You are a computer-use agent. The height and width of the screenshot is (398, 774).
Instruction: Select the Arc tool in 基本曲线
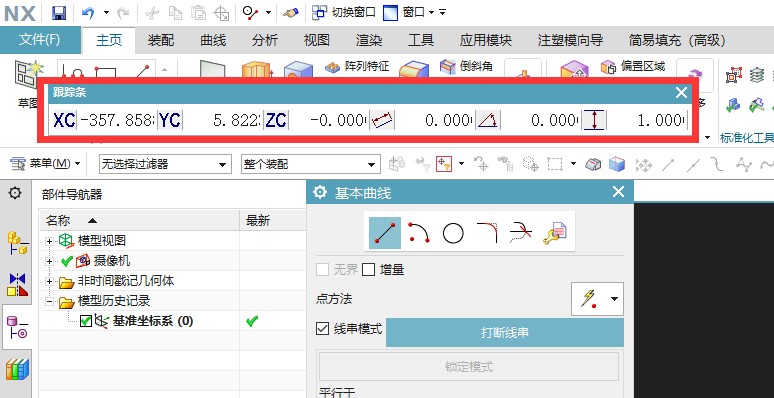click(x=419, y=233)
